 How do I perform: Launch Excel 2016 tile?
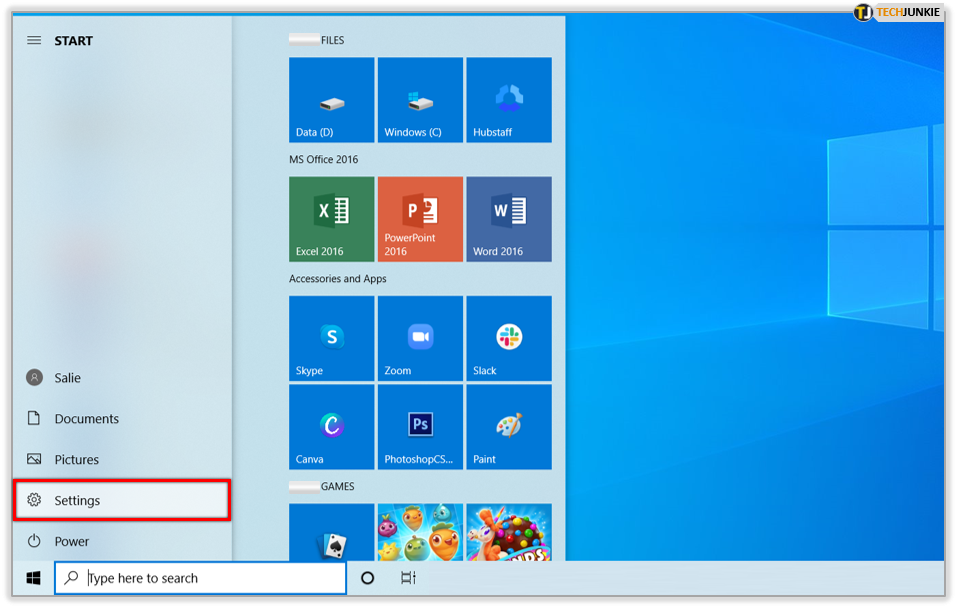(331, 219)
